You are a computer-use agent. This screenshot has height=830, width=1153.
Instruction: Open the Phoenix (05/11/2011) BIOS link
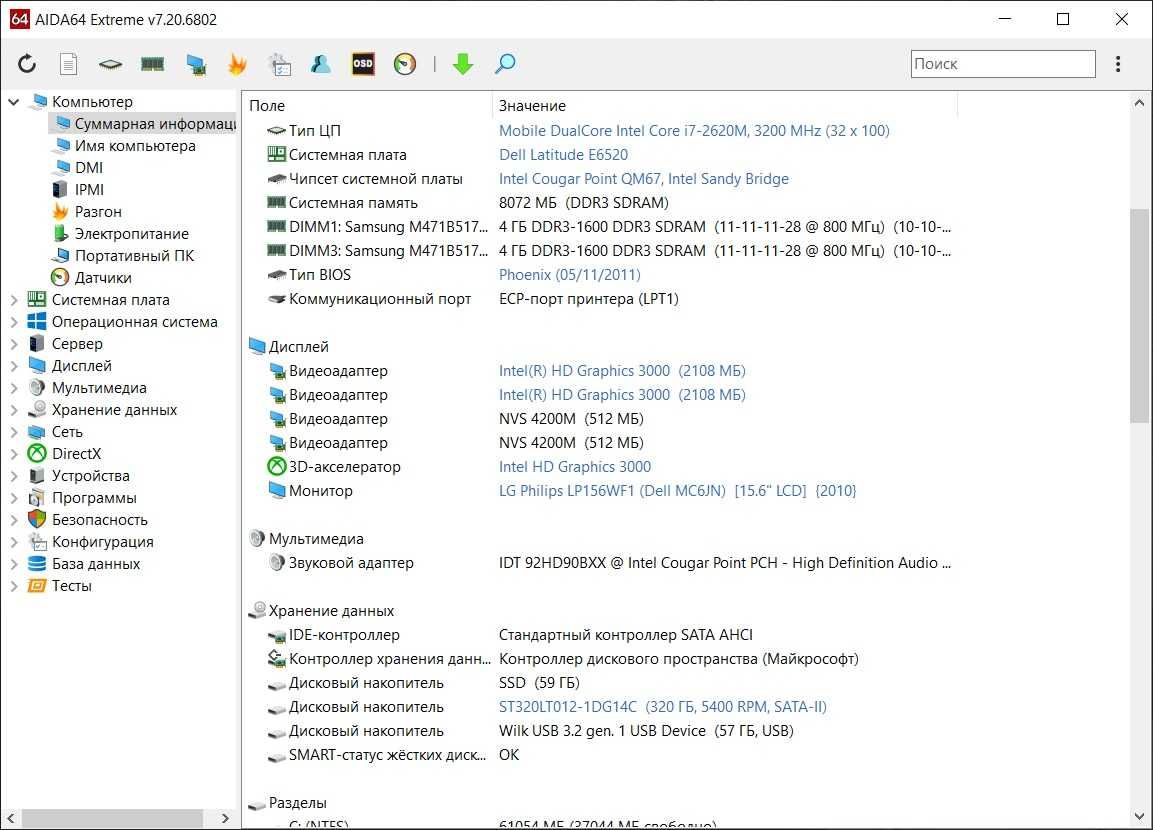point(569,275)
